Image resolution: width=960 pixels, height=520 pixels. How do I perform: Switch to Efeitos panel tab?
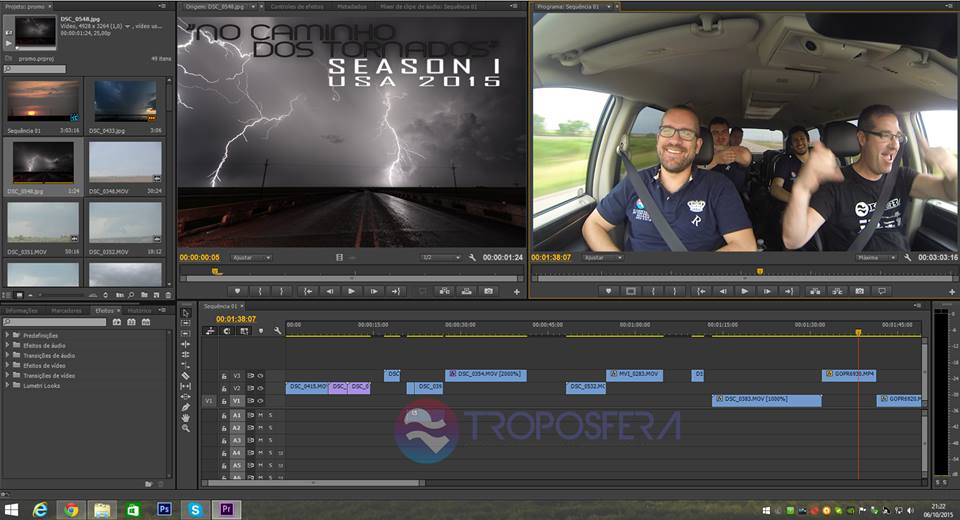[104, 311]
